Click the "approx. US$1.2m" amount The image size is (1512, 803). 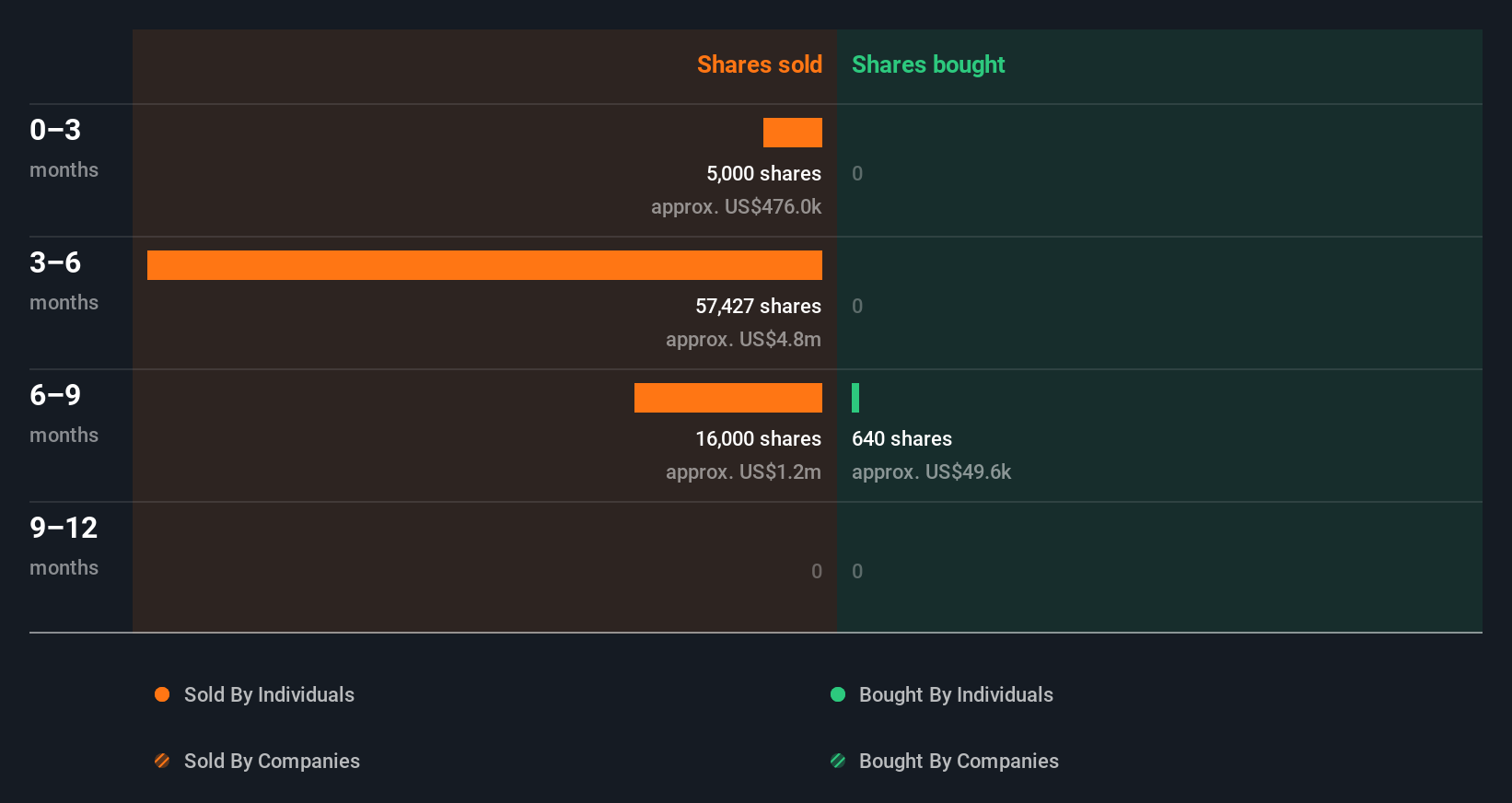tap(744, 471)
